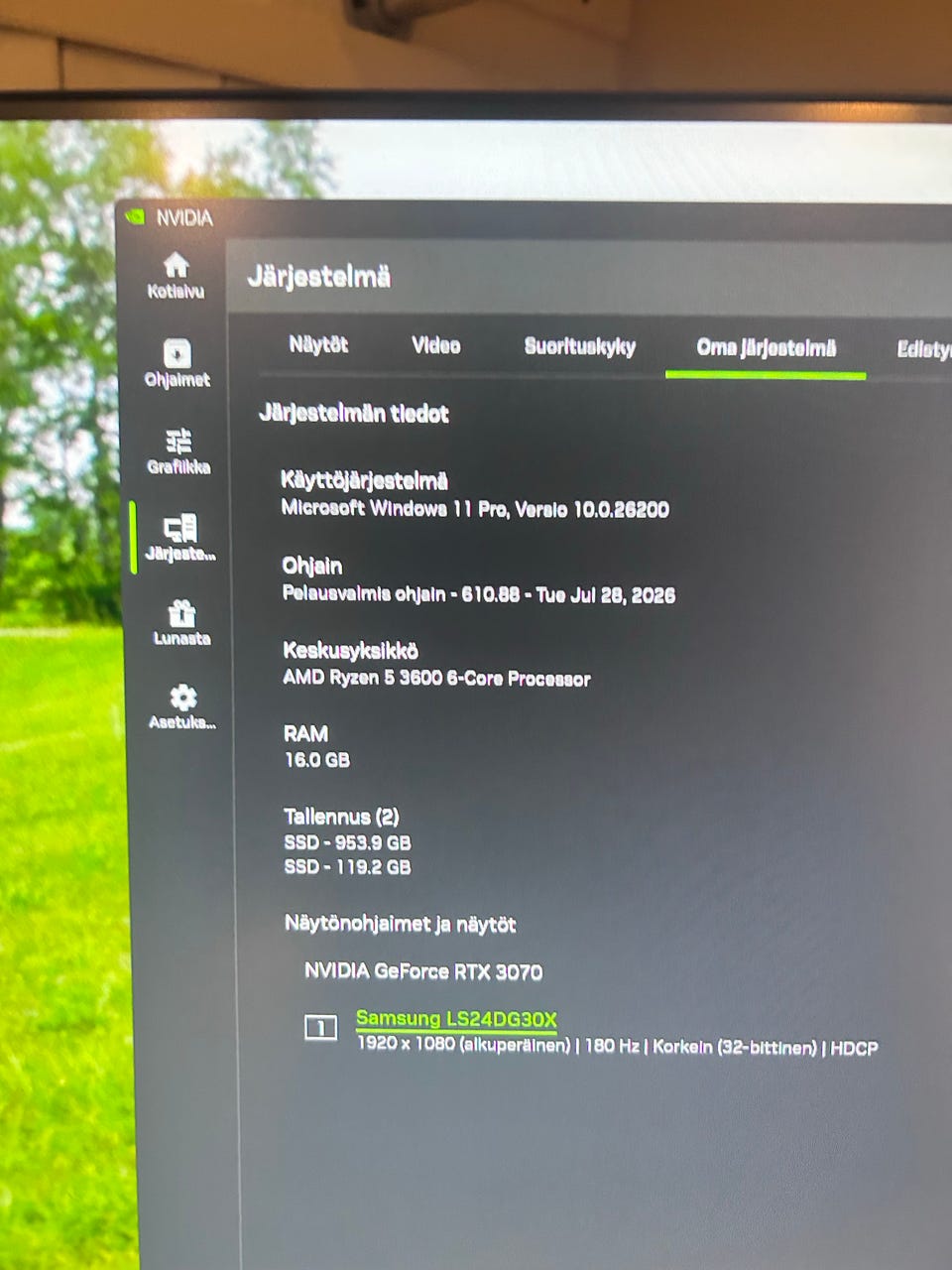Open the Asetukset gear icon

click(x=182, y=697)
